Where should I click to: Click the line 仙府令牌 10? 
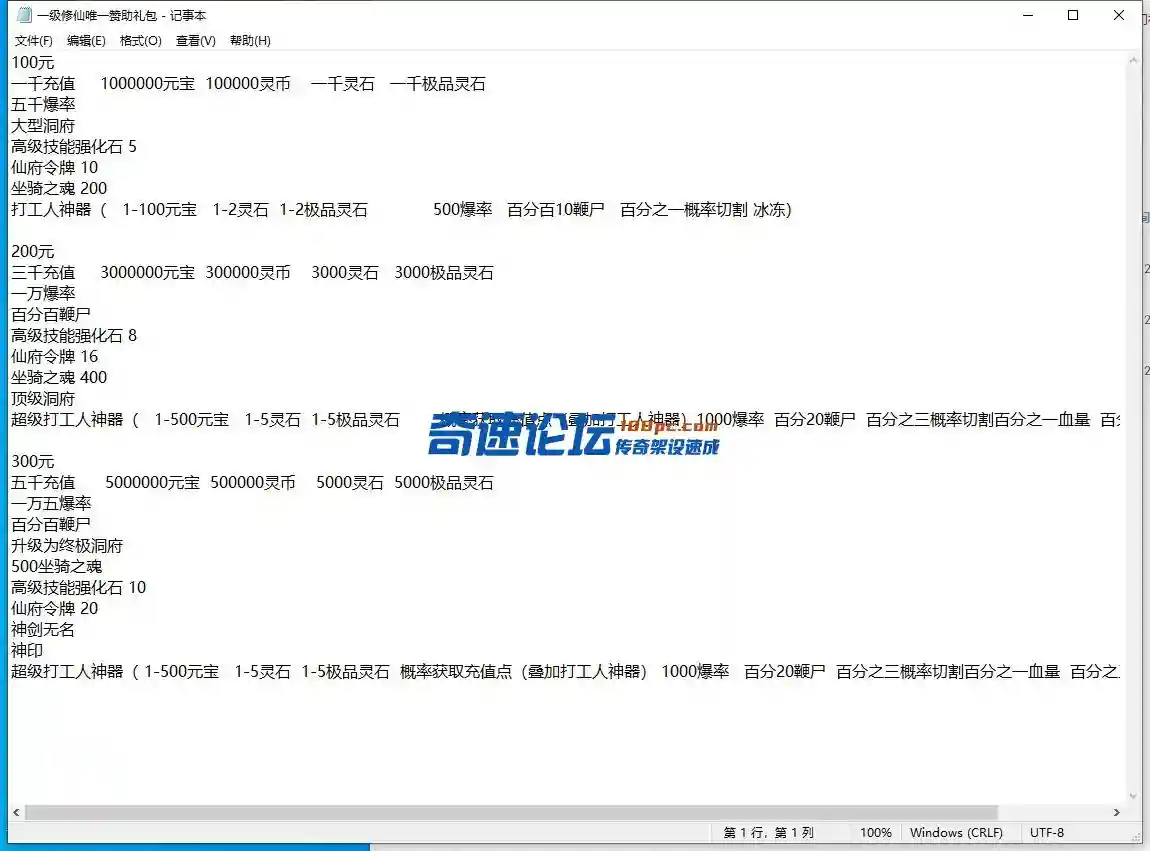click(x=54, y=167)
